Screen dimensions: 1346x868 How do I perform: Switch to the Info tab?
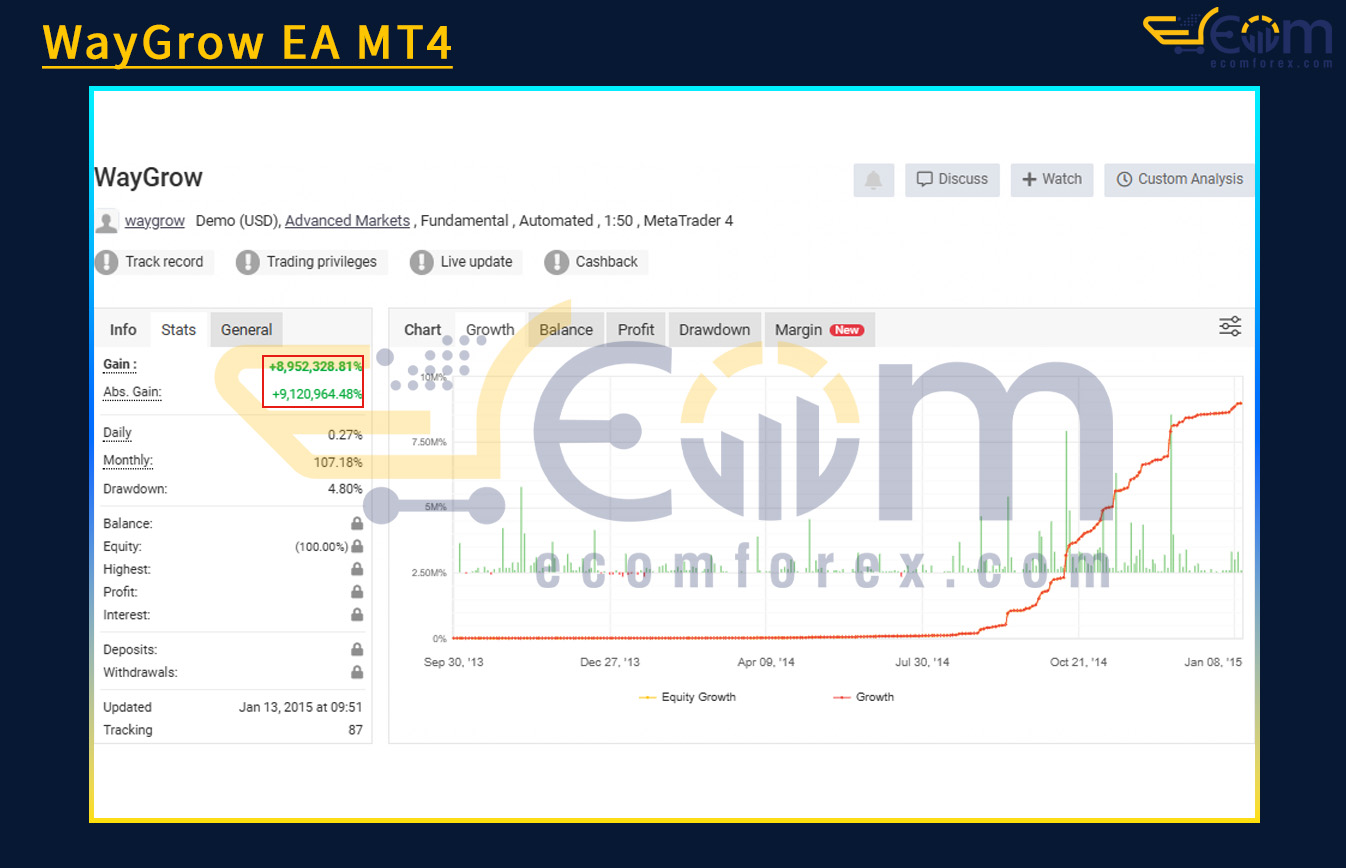[x=123, y=330]
